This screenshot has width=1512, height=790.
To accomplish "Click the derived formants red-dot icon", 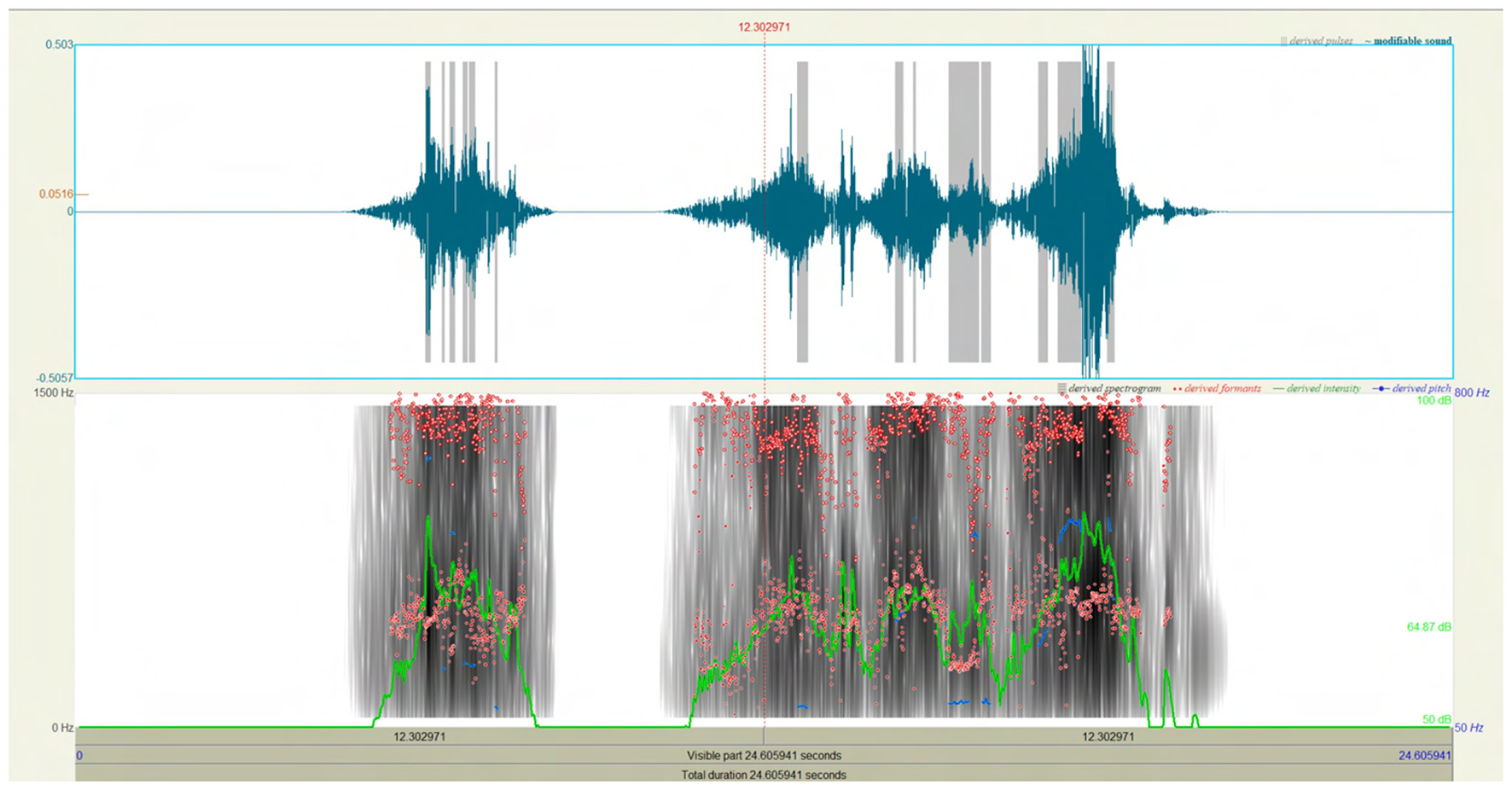I will (1176, 388).
